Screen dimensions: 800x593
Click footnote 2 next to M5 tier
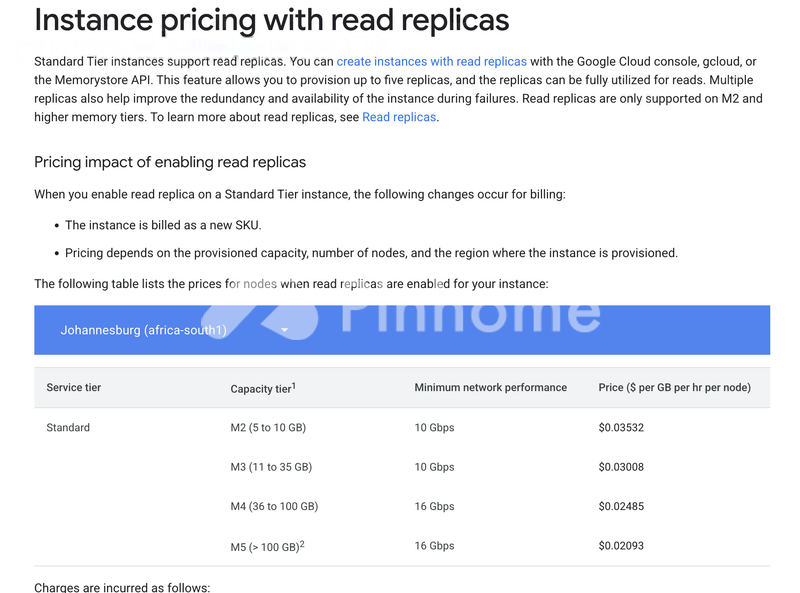(x=301, y=543)
